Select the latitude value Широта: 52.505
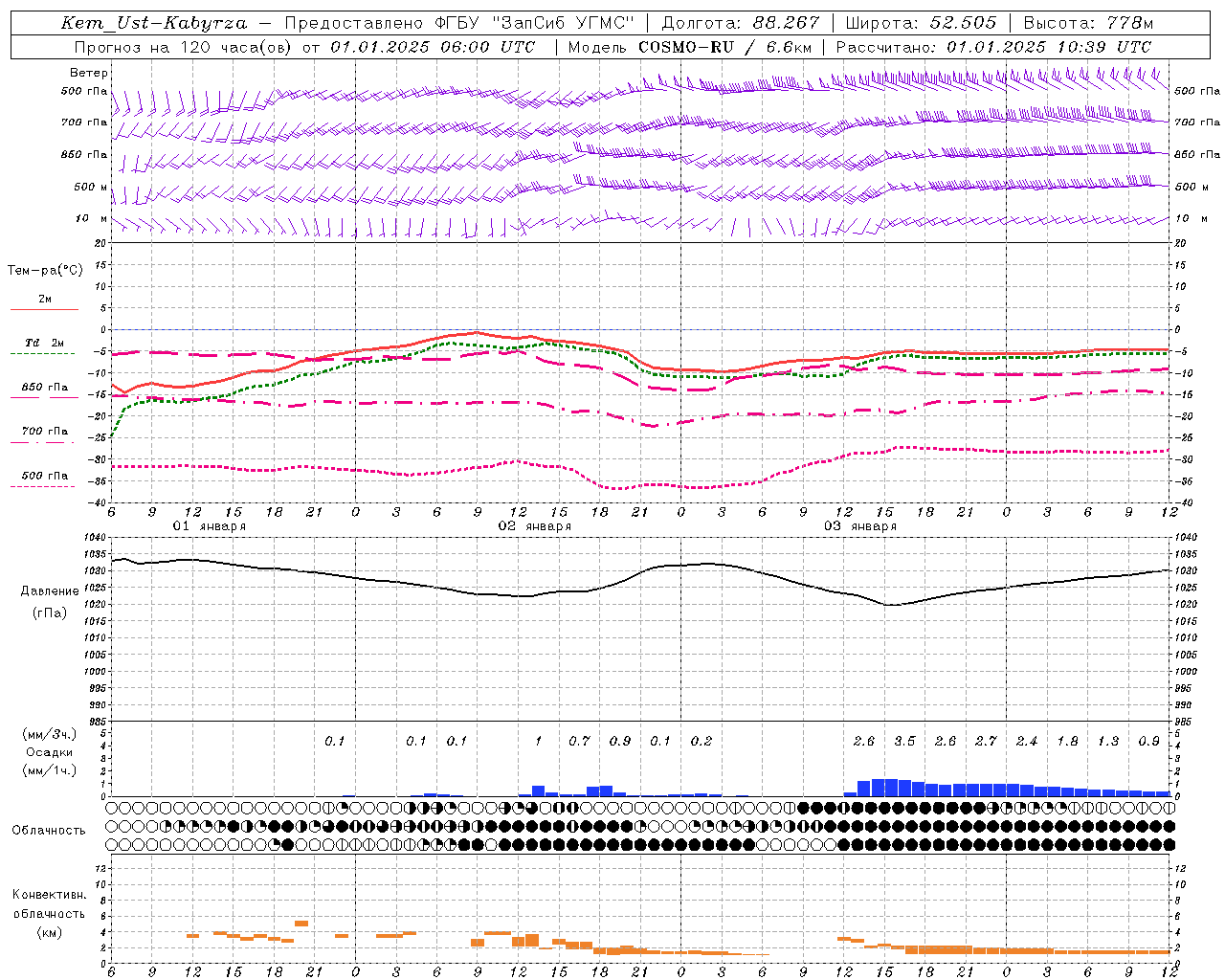Viewport: 1225px width, 980px height. click(921, 23)
